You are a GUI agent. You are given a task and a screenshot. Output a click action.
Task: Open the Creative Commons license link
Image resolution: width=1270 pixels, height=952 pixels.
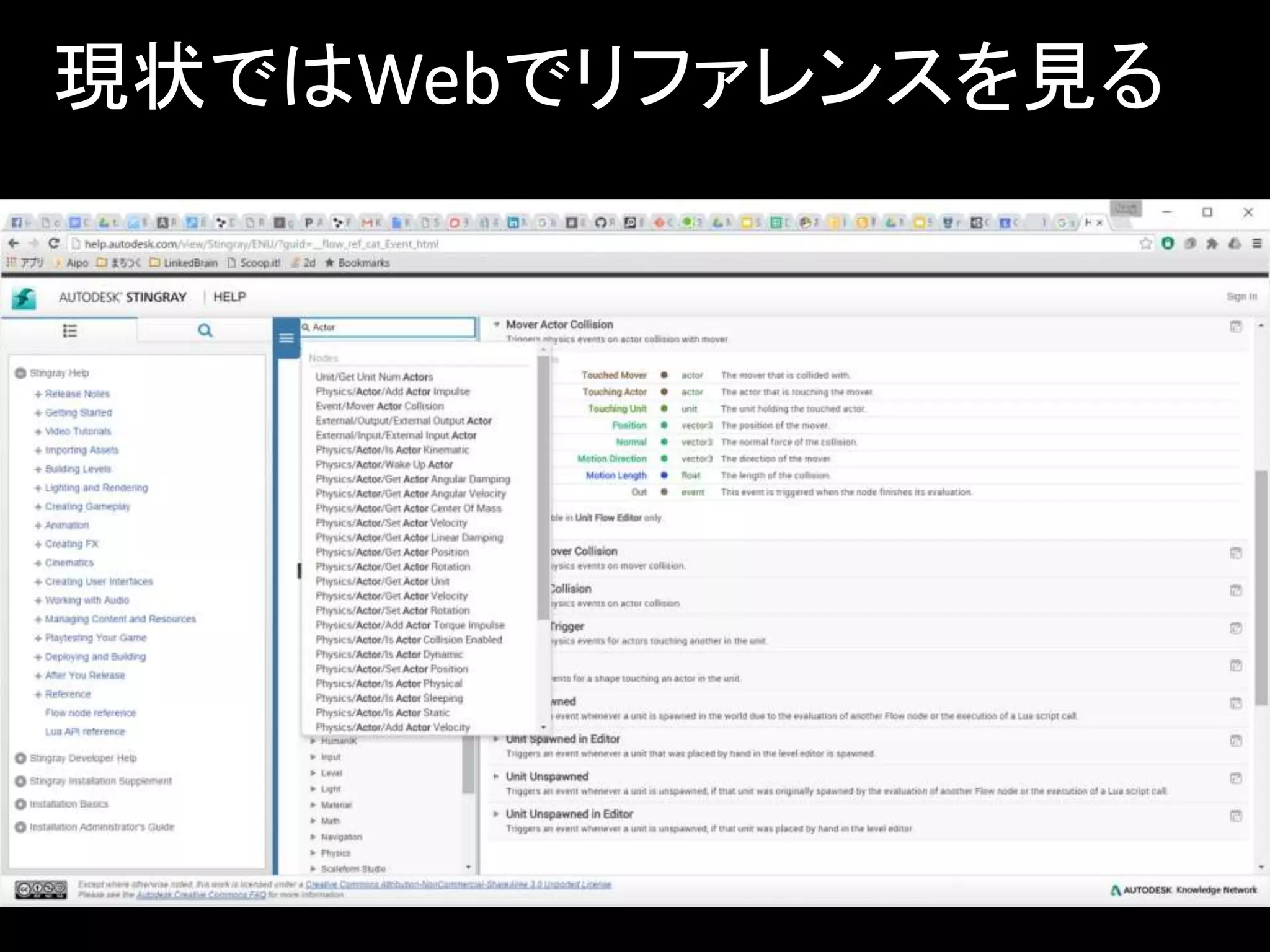coord(458,884)
